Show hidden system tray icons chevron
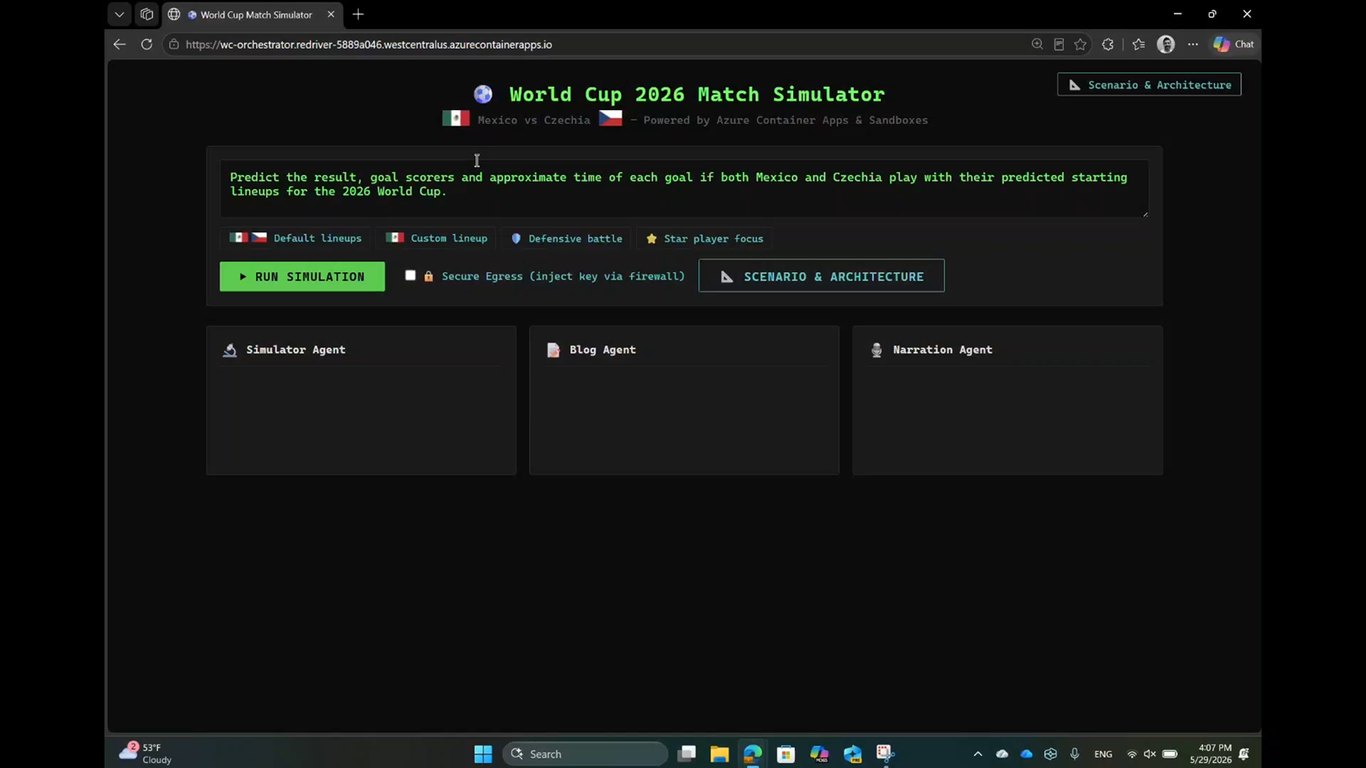This screenshot has width=1366, height=768. (977, 754)
